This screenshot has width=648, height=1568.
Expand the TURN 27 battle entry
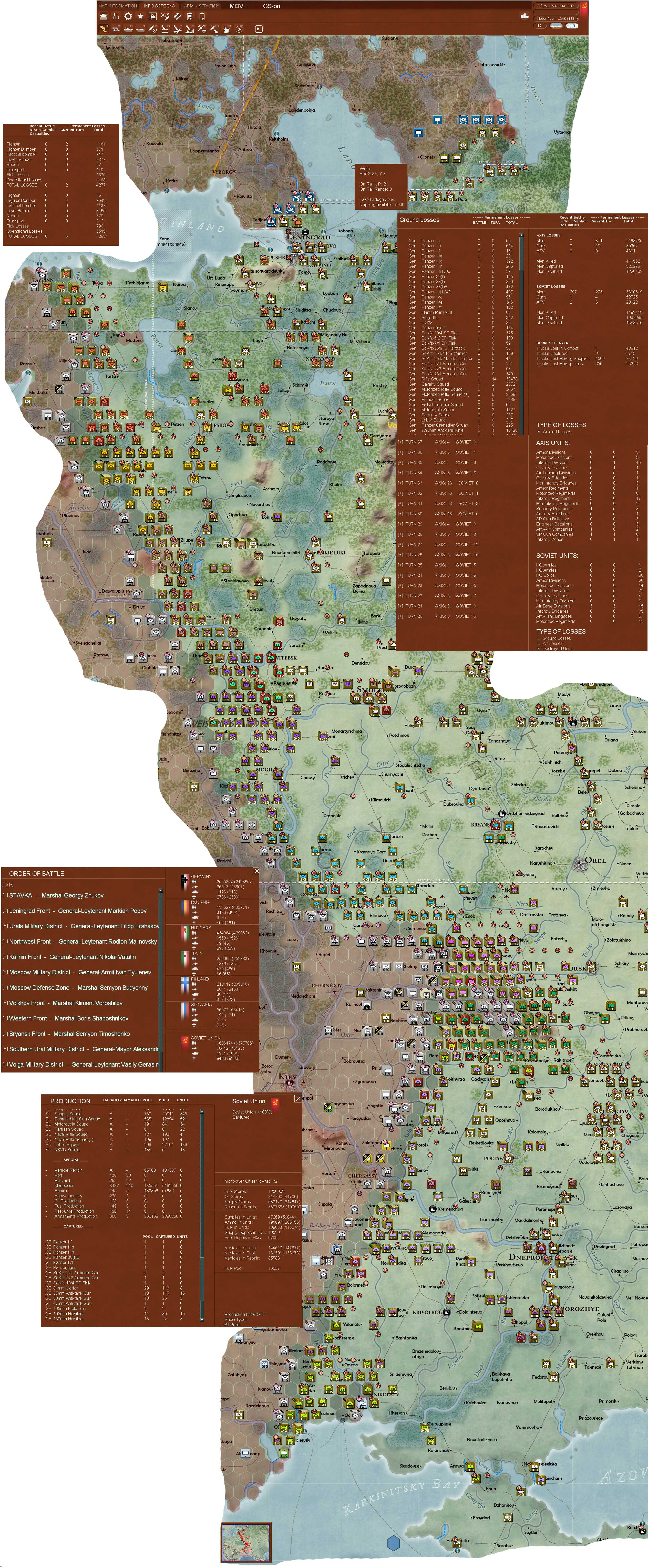pyautogui.click(x=400, y=544)
